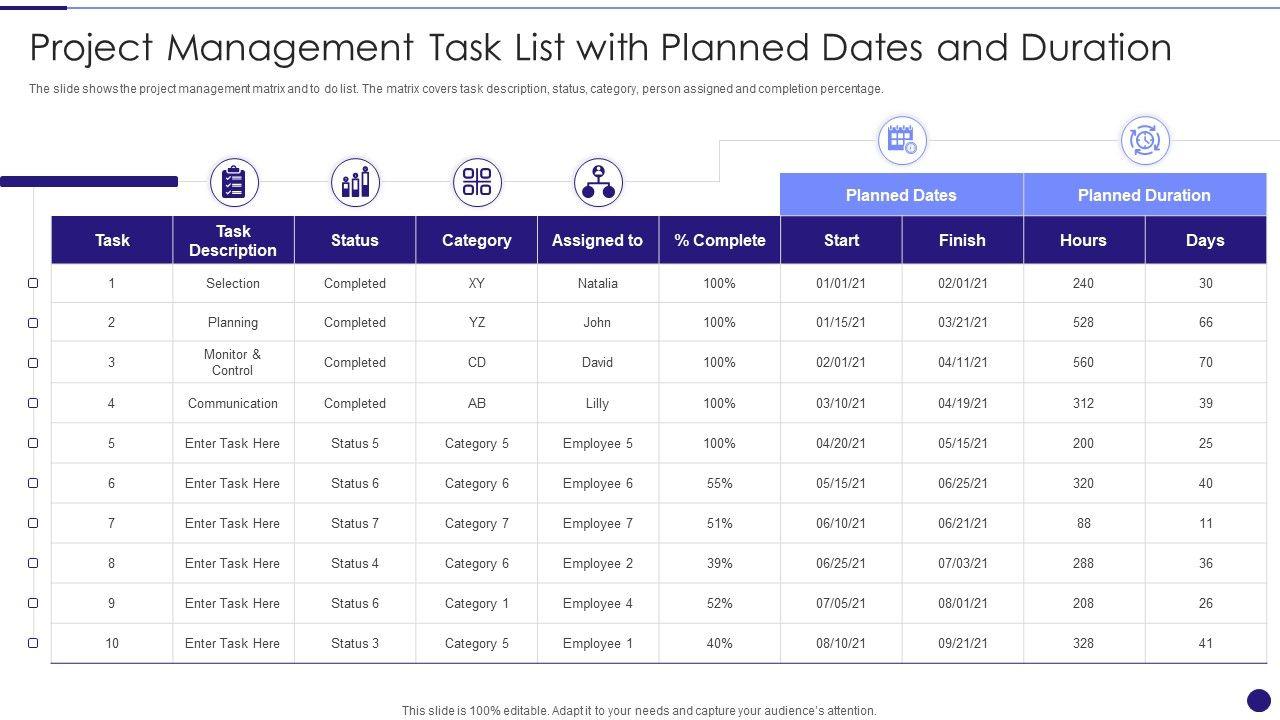Mark the task 3 row checkbox
1280x720 pixels.
33,363
